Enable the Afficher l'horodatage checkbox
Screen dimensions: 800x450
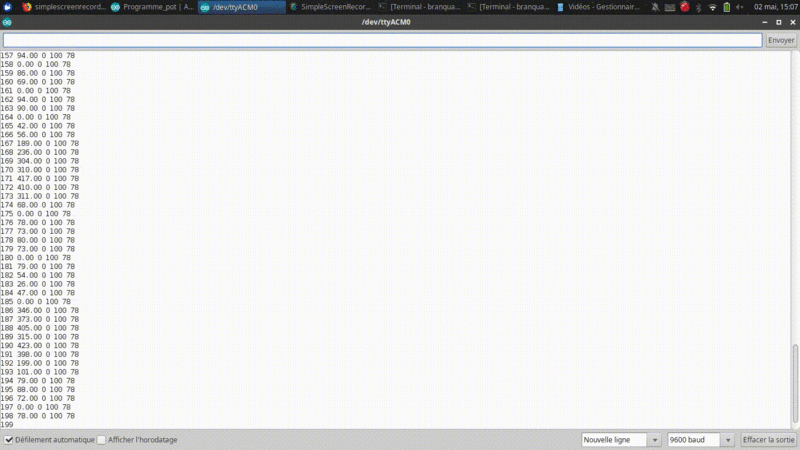coord(102,440)
